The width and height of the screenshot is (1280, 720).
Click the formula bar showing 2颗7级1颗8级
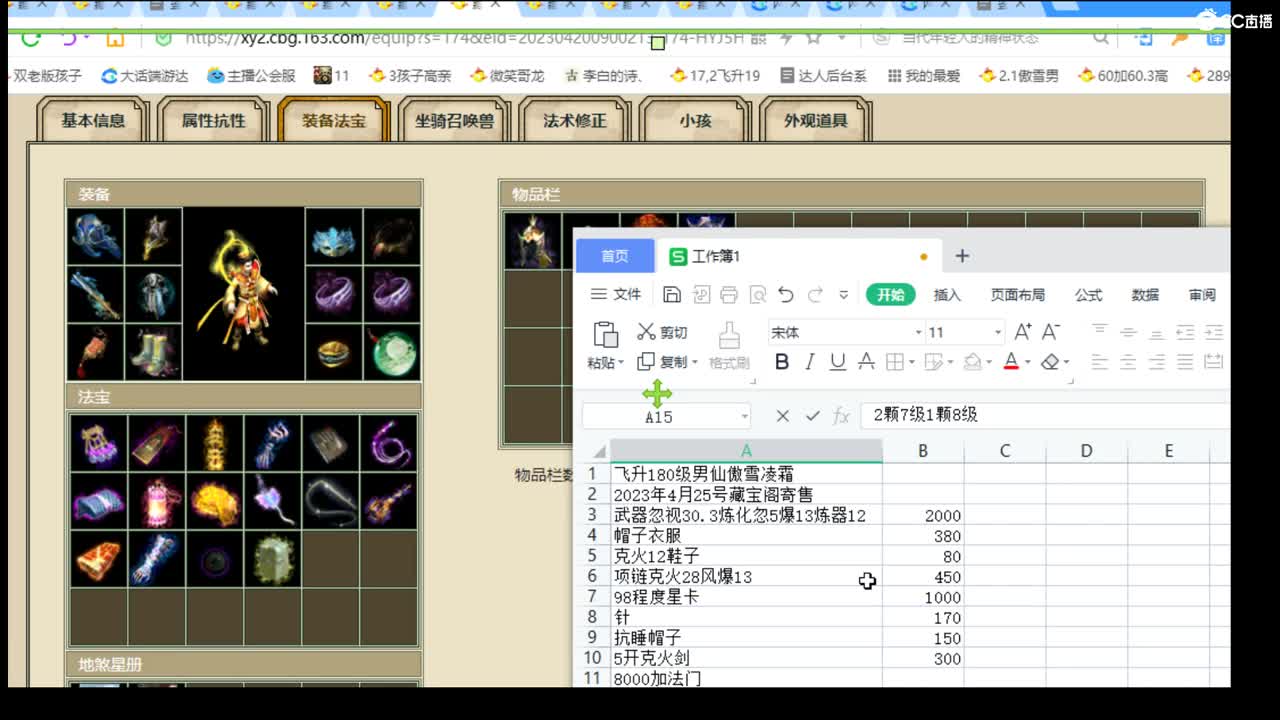point(1045,415)
